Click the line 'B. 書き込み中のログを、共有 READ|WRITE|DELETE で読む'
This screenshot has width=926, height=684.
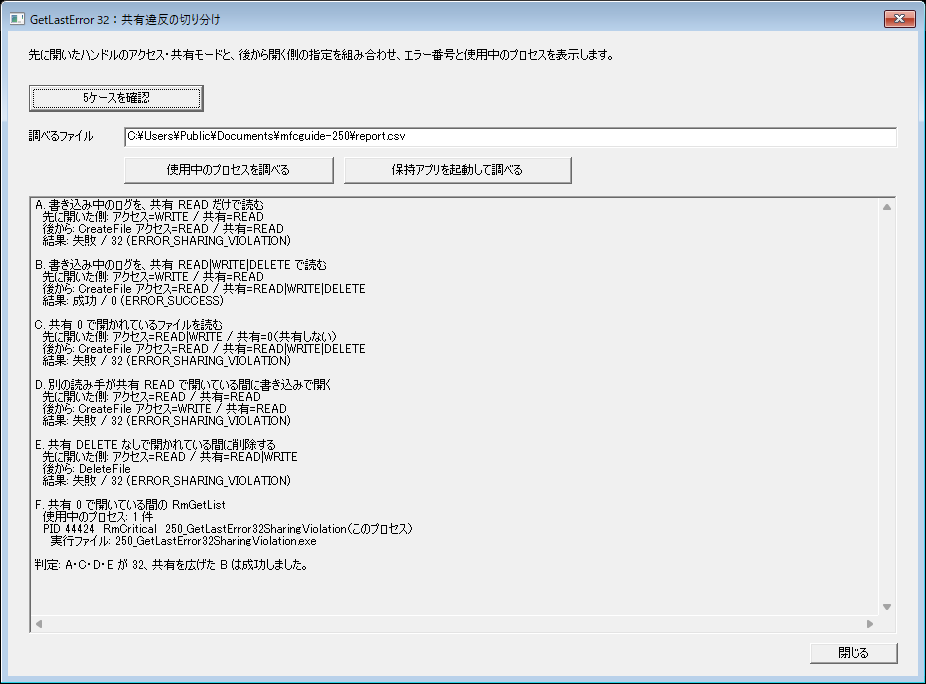181,265
